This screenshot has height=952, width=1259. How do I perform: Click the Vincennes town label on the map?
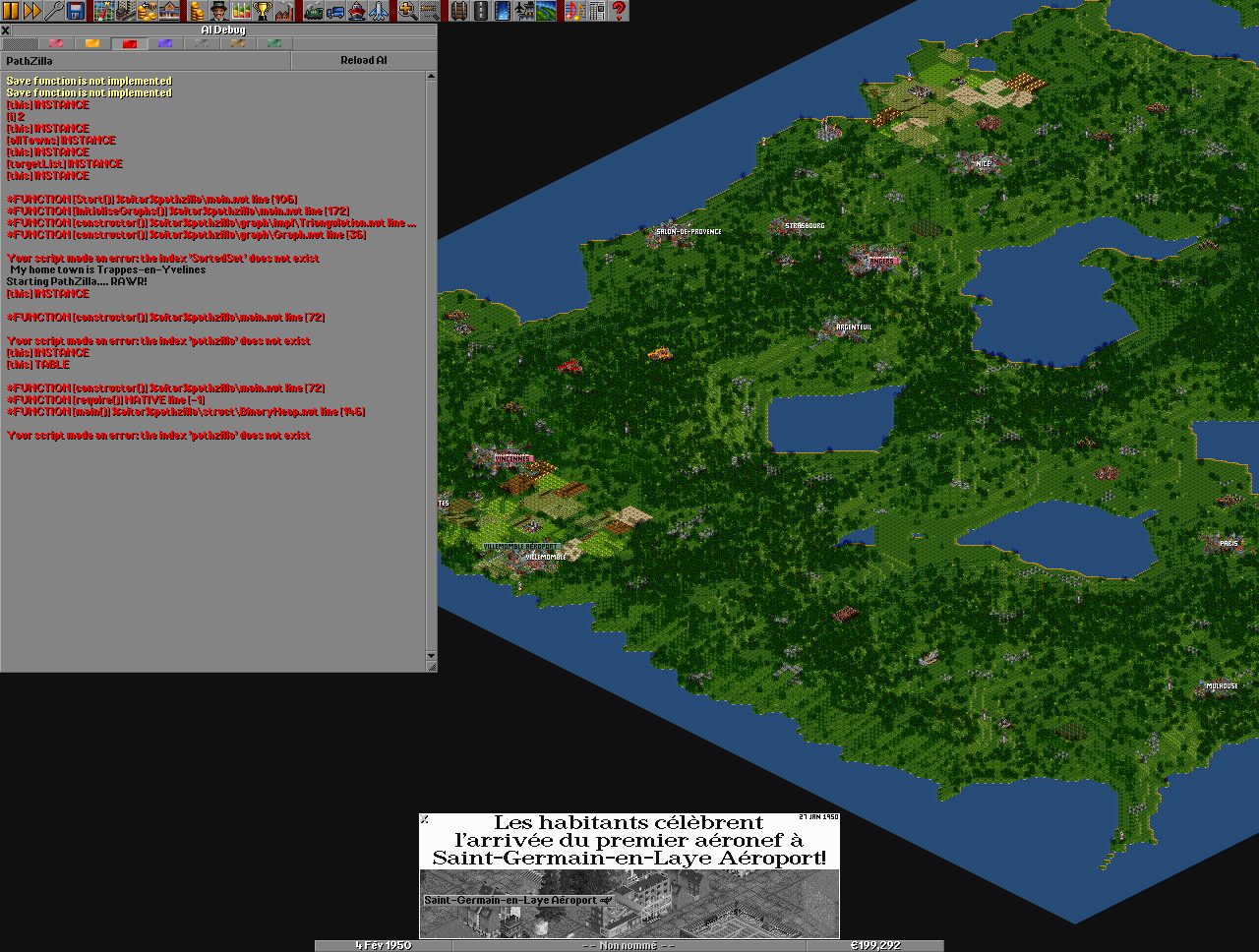tap(511, 458)
